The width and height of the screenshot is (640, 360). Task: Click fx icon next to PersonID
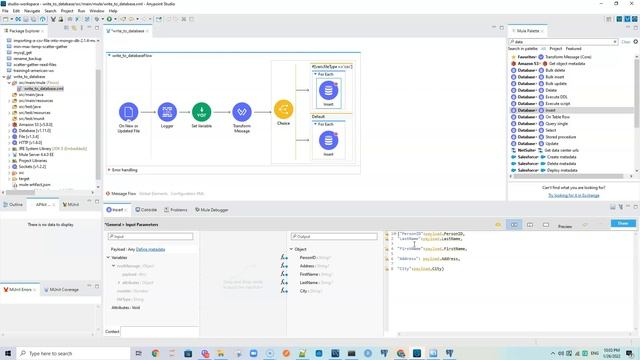coord(284,258)
